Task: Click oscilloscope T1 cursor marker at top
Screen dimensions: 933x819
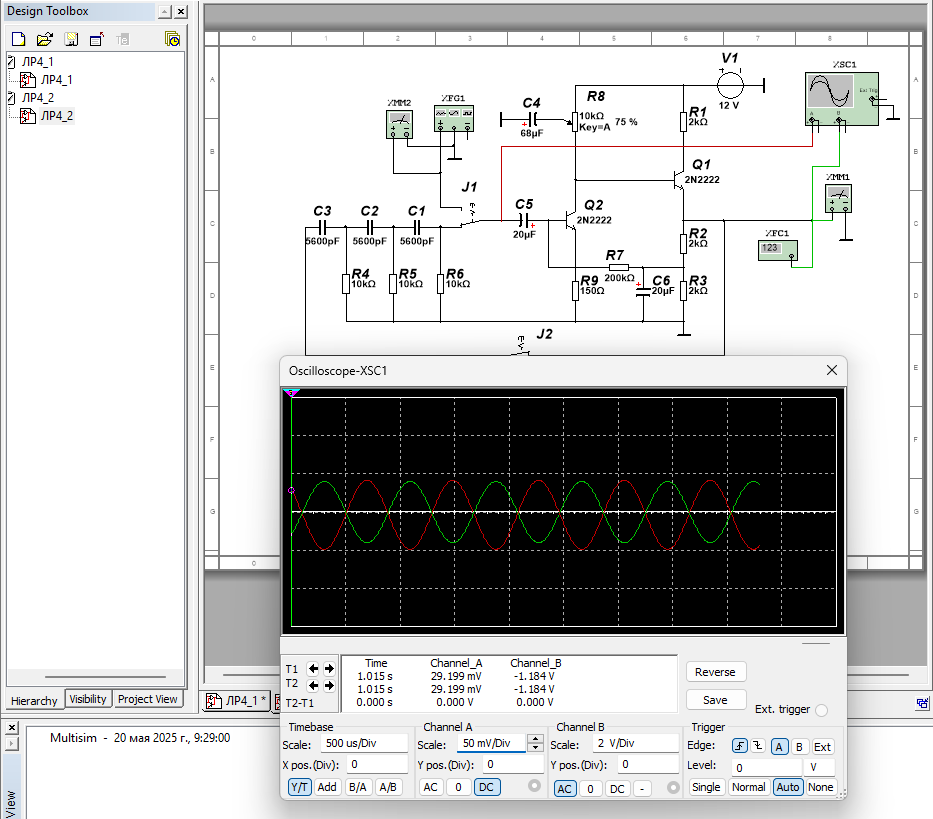Action: point(291,393)
